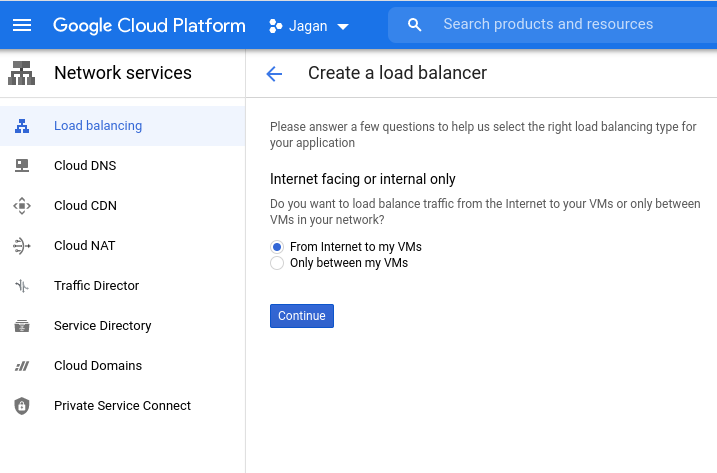This screenshot has height=473, width=717.
Task: Open Traffic Director from the sidebar
Action: click(96, 286)
